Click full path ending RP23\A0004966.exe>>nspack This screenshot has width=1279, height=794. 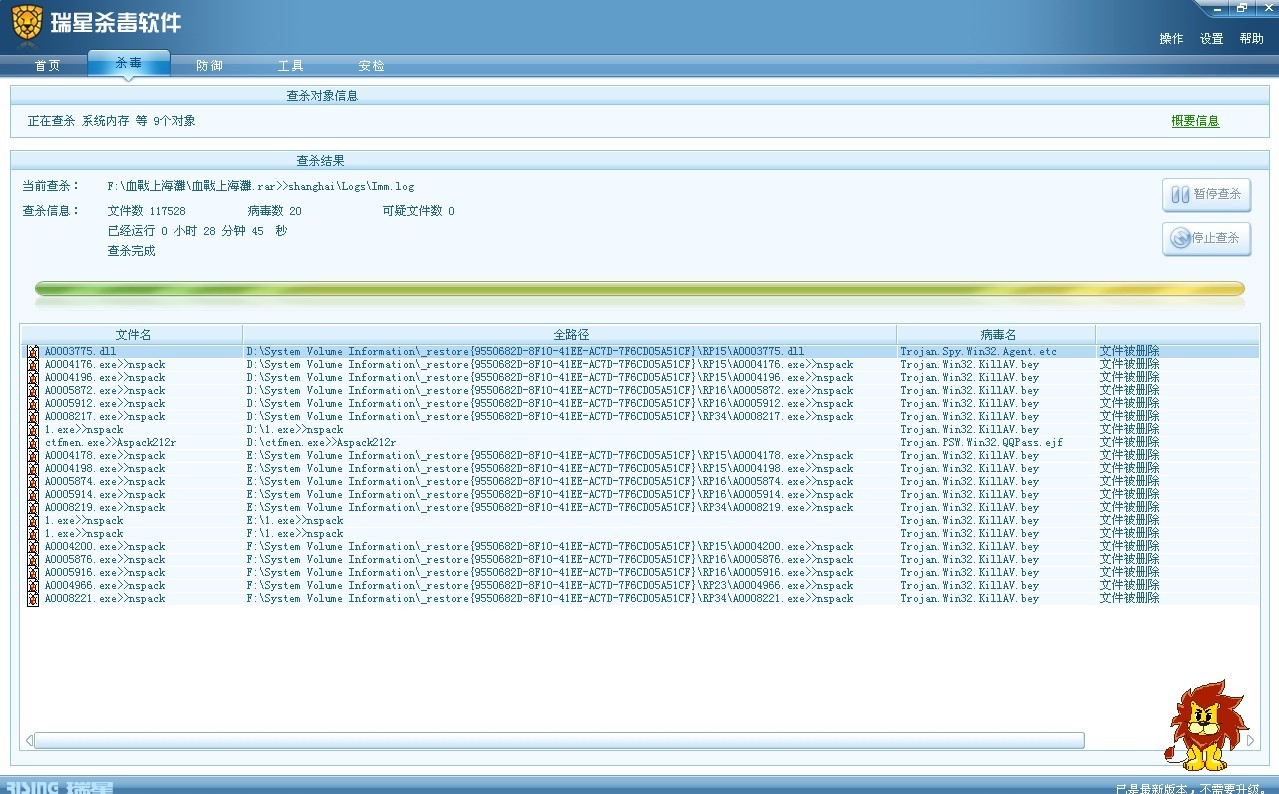click(x=550, y=586)
